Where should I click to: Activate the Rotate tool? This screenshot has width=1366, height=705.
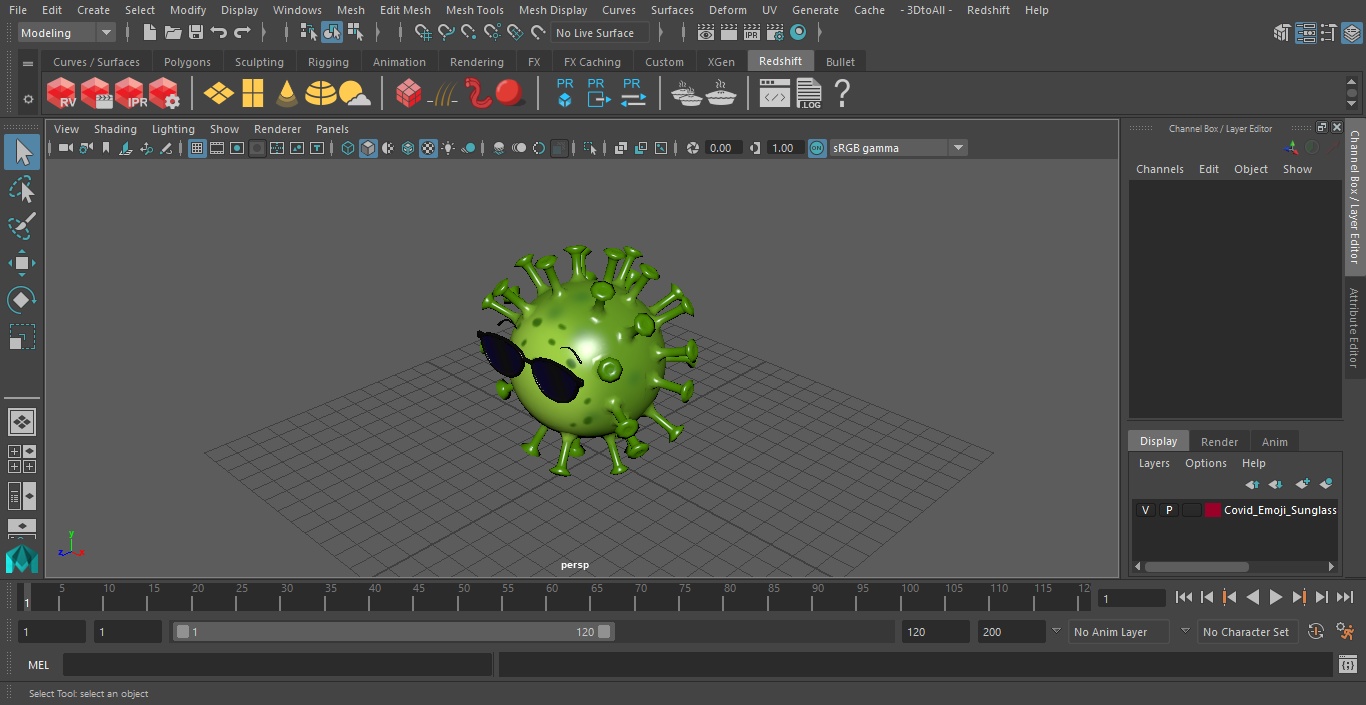point(22,300)
